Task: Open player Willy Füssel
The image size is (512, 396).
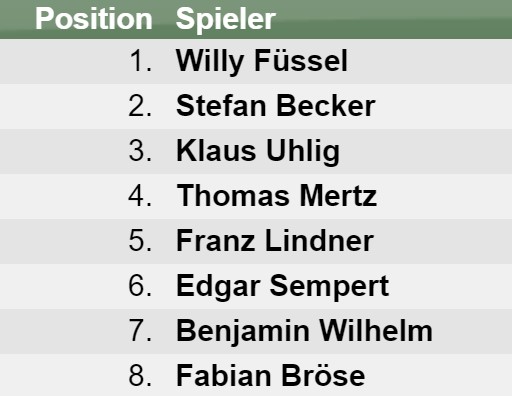Action: pyautogui.click(x=262, y=61)
